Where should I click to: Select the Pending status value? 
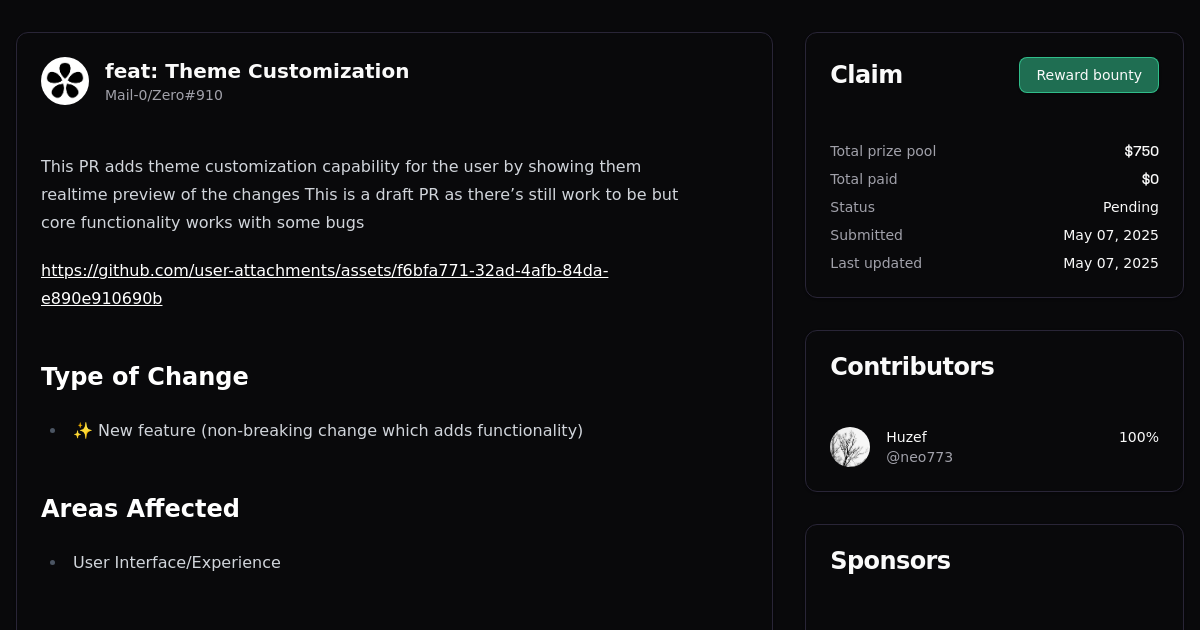[x=1130, y=207]
